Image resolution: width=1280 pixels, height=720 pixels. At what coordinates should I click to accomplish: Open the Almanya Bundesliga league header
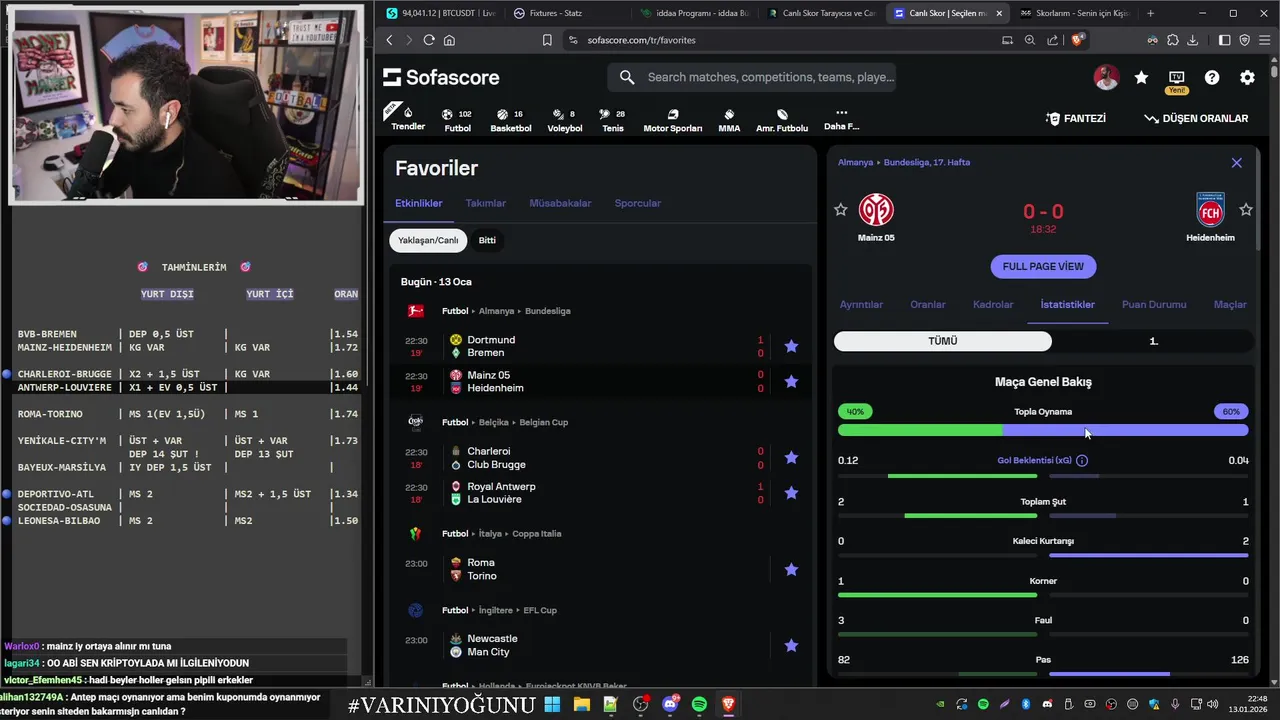click(x=506, y=311)
